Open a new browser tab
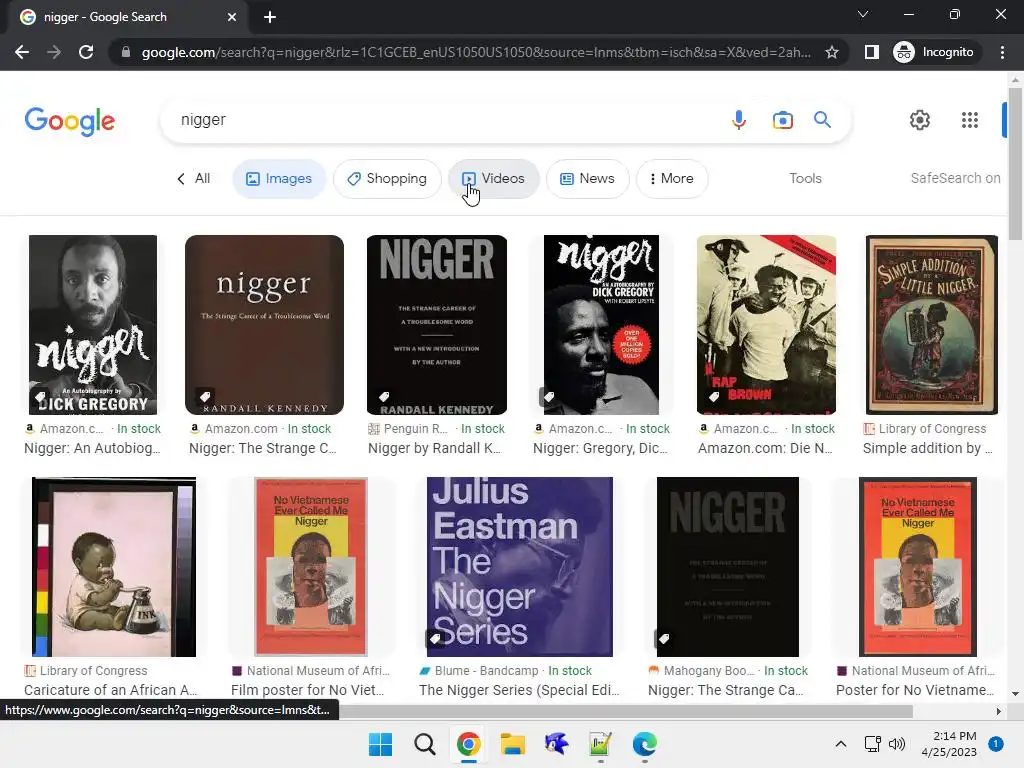The height and width of the screenshot is (768, 1024). tap(270, 17)
